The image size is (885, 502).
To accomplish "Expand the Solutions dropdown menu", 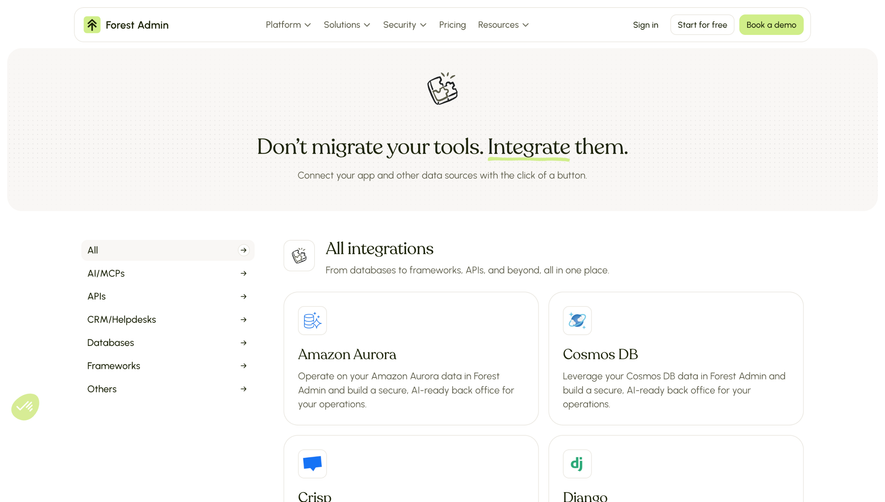I will coord(347,25).
